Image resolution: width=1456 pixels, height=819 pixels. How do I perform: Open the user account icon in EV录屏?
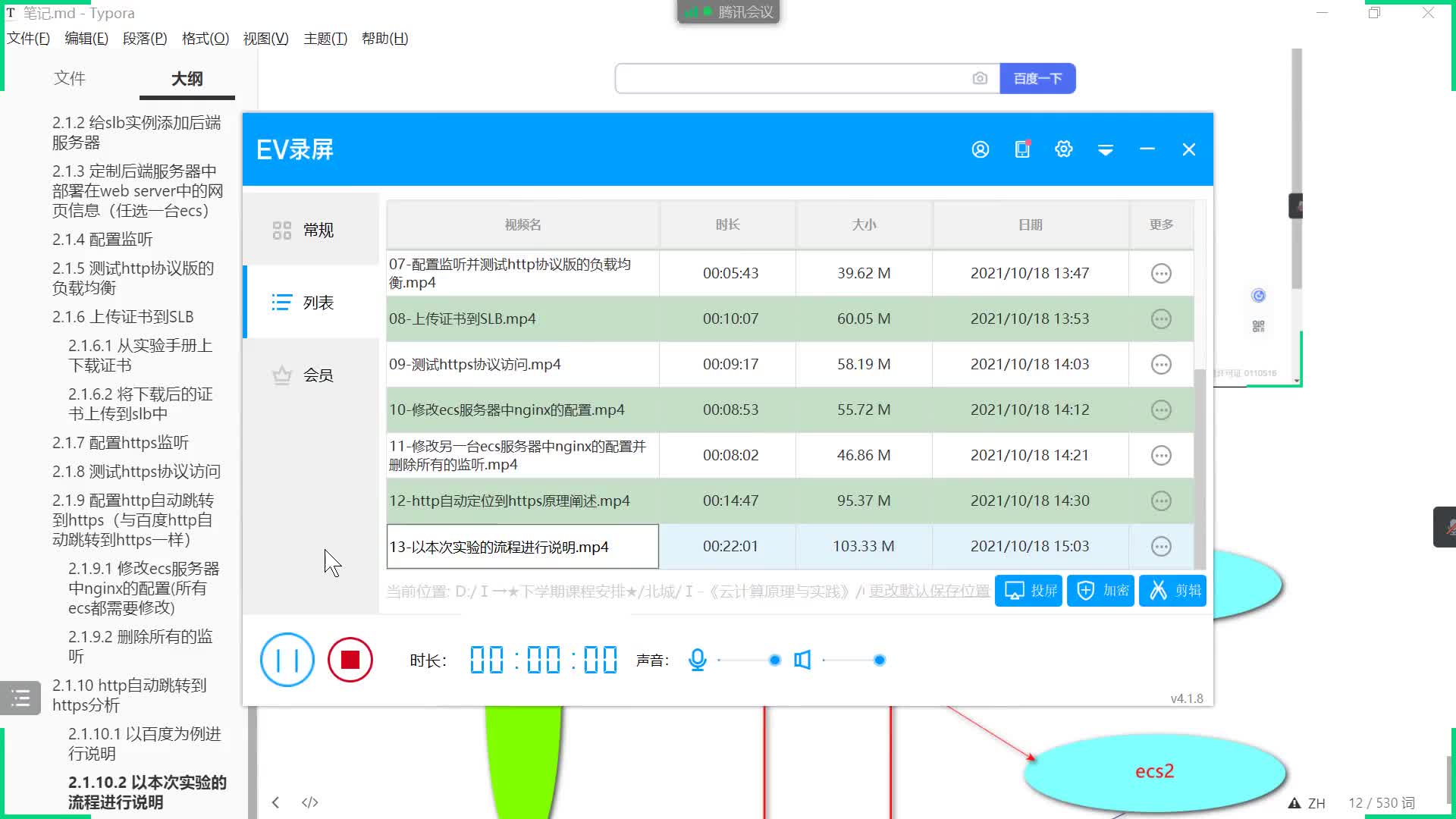981,149
